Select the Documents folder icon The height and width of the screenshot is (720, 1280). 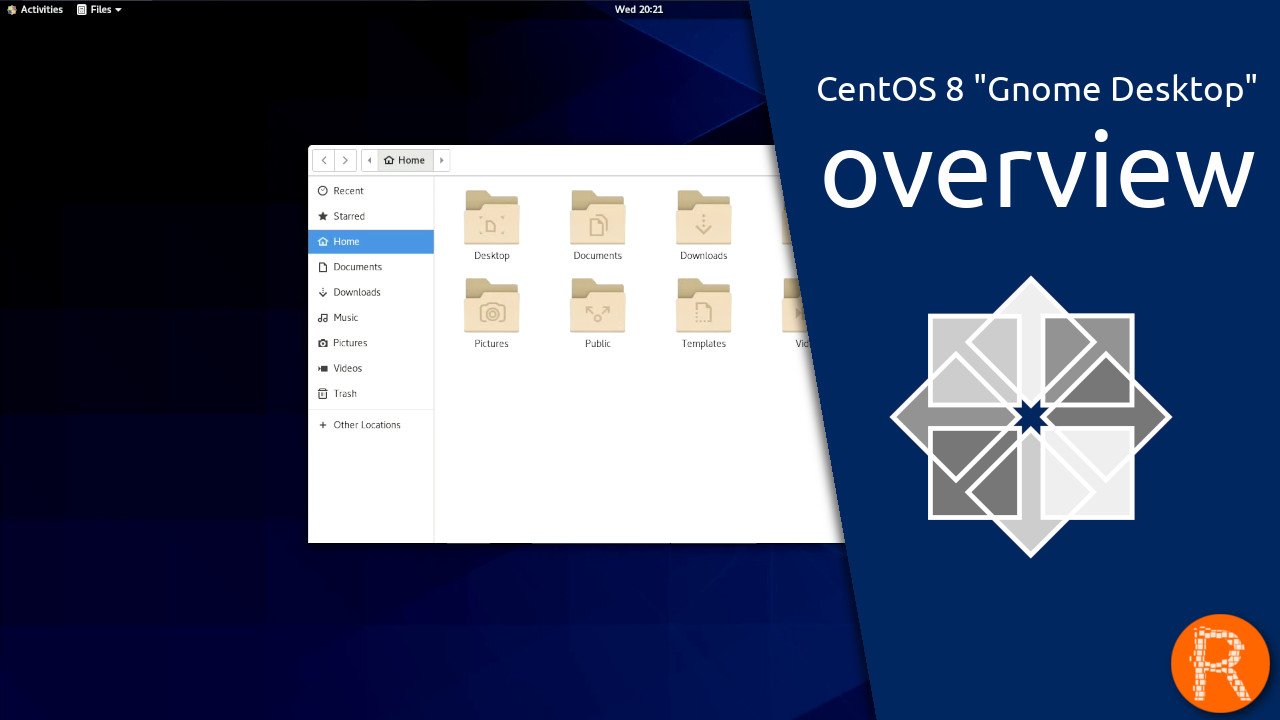[598, 217]
